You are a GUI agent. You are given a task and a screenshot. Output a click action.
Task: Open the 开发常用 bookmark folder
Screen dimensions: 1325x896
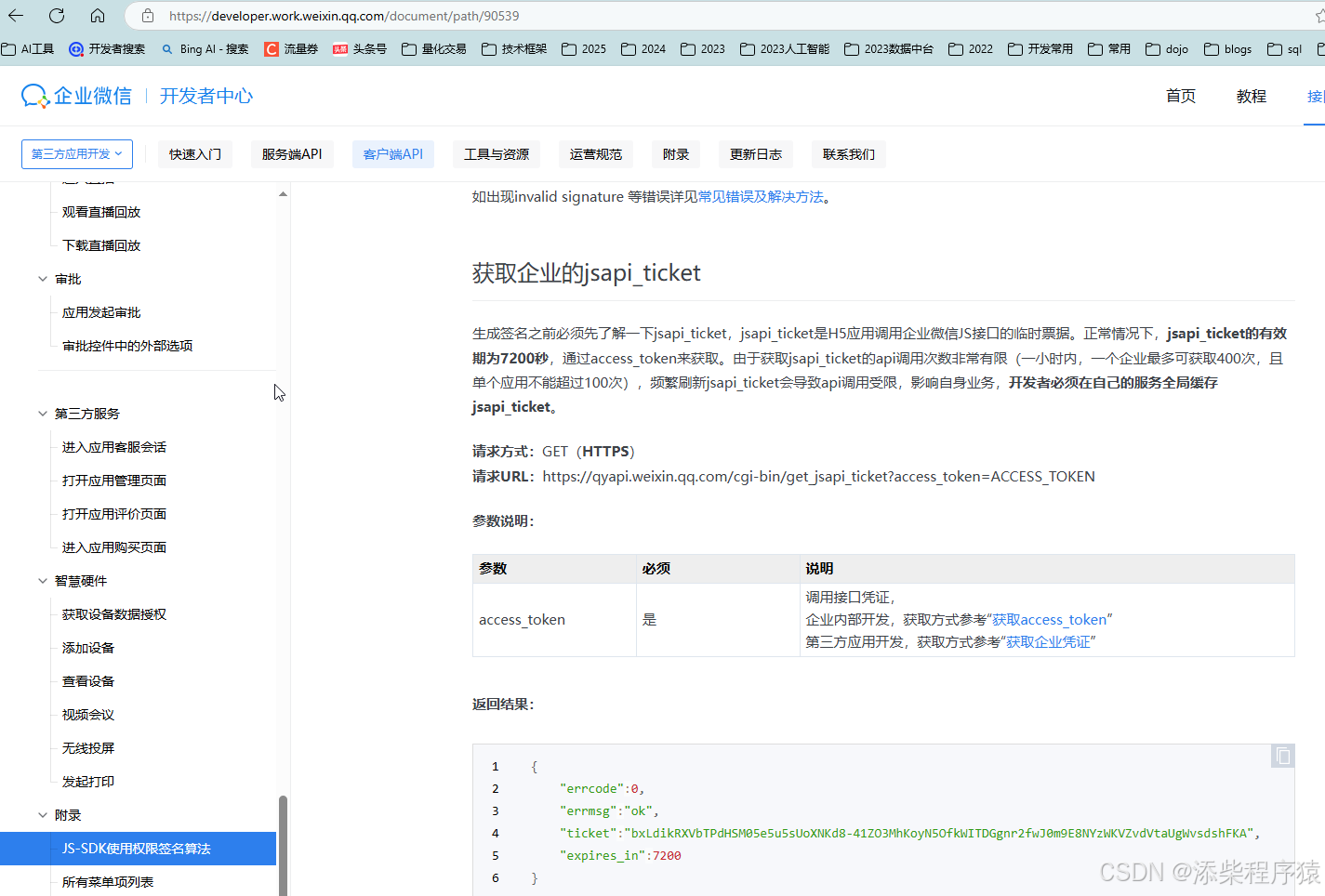pos(1040,49)
